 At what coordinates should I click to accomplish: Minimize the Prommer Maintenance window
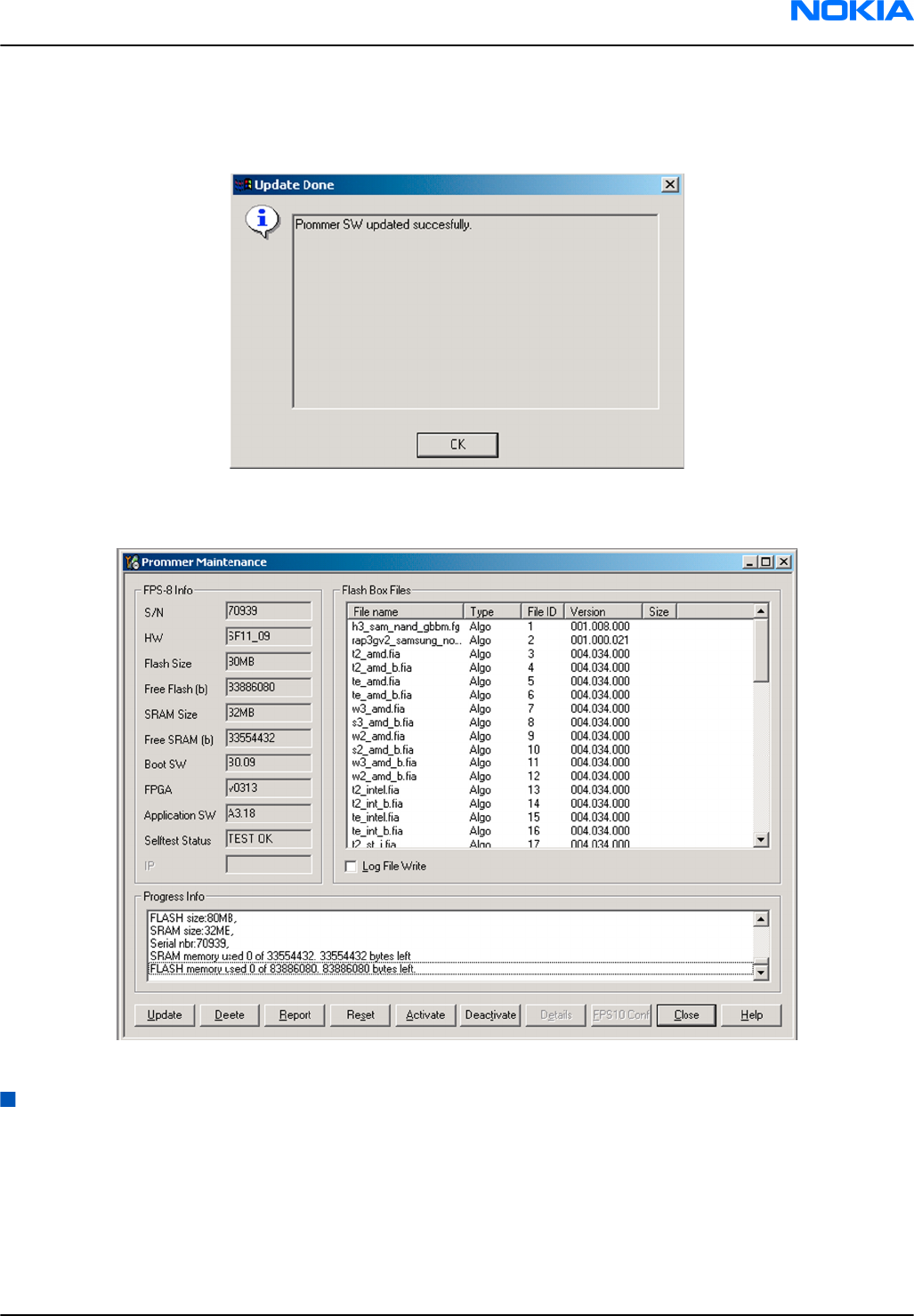coord(749,561)
